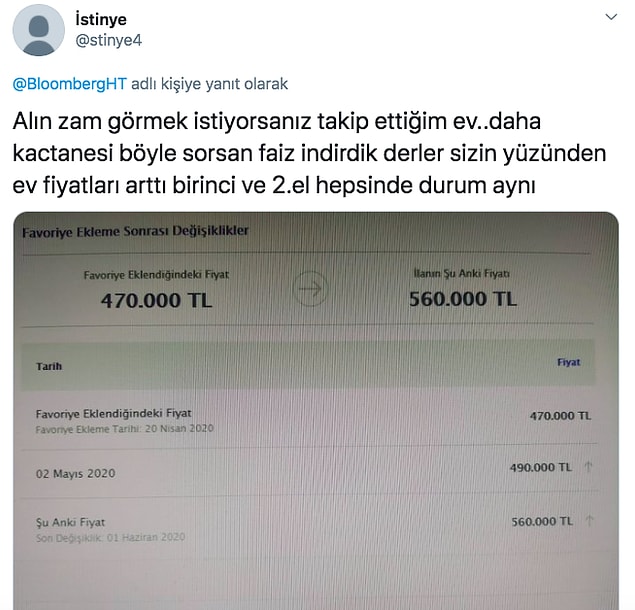Click the İlanın Şu Anki Fiyatı label
The height and width of the screenshot is (610, 635).
tap(462, 274)
